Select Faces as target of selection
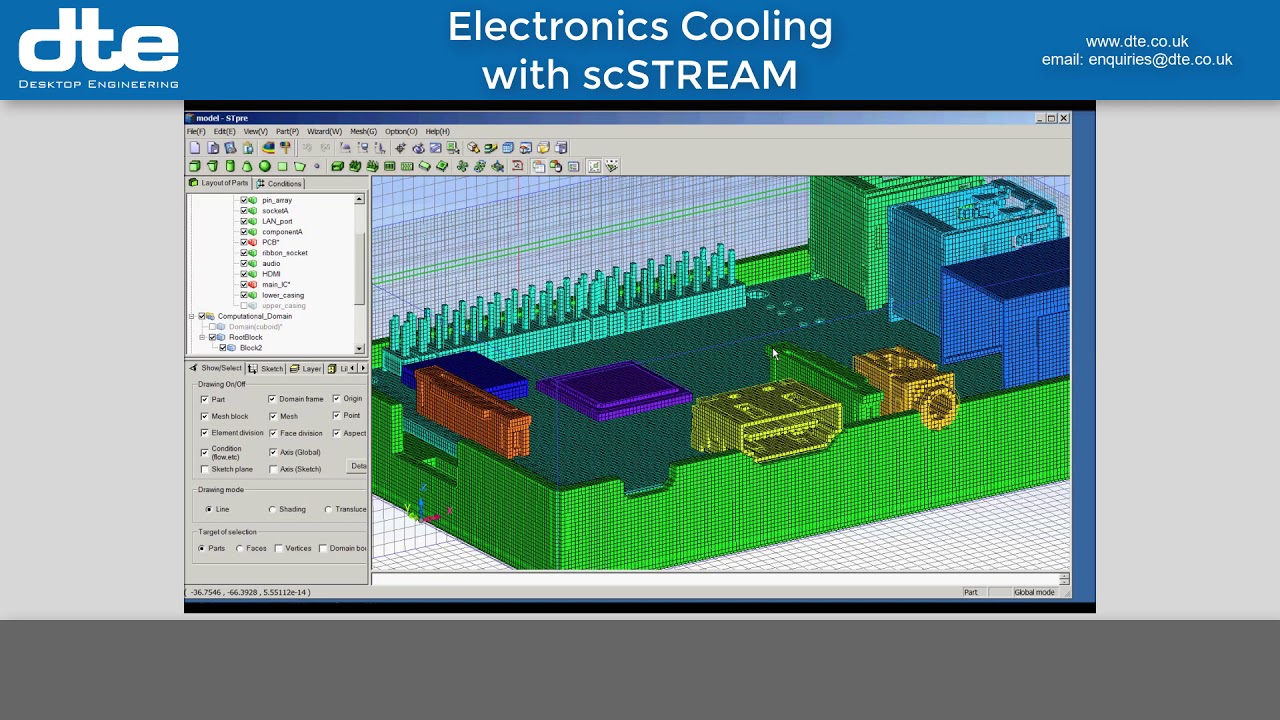 tap(240, 548)
